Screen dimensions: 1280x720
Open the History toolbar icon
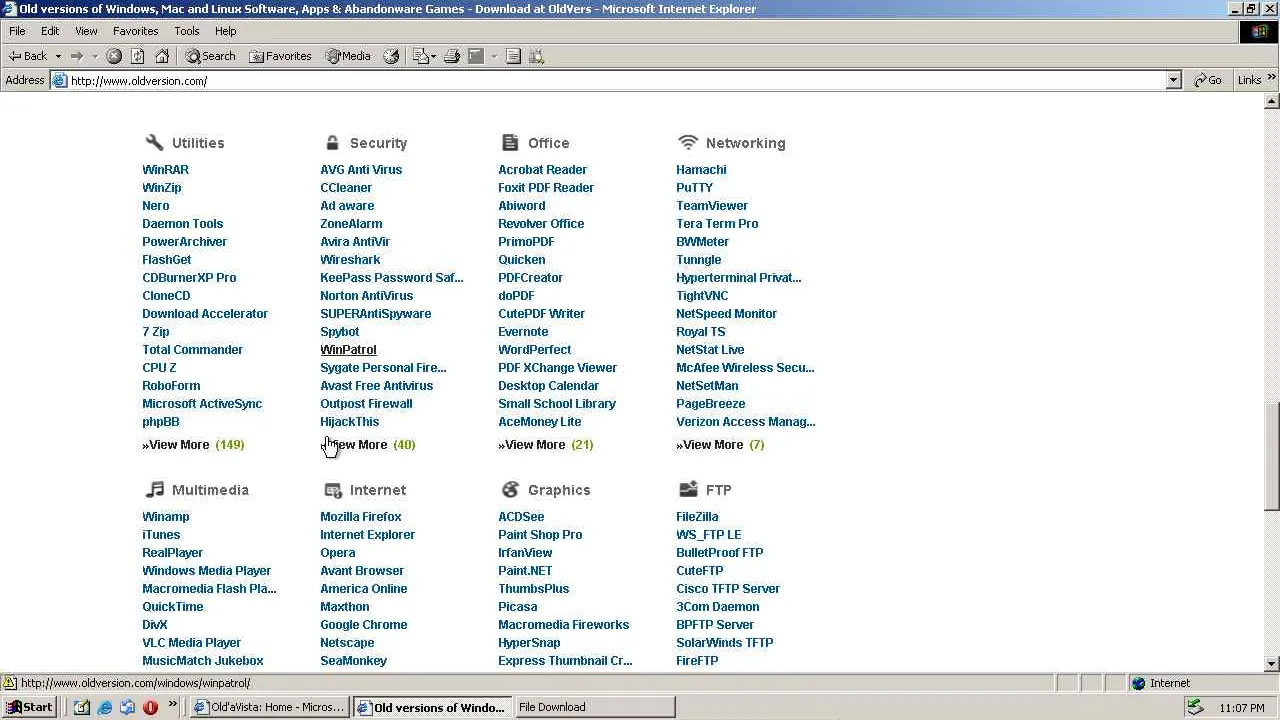(392, 56)
